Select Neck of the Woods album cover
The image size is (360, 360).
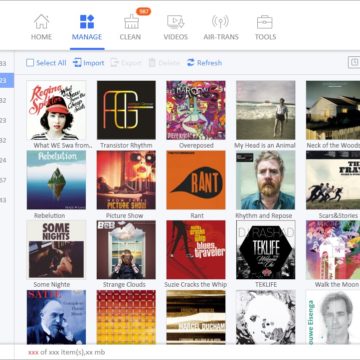pyautogui.click(x=333, y=110)
